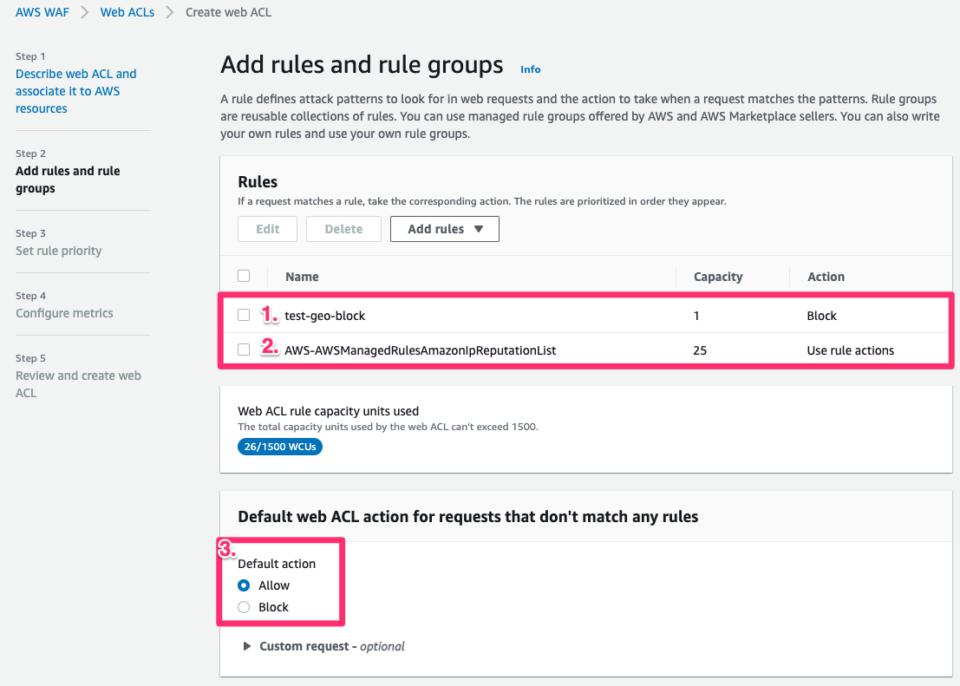Click the Name column header
The image size is (960, 686).
coord(302,277)
